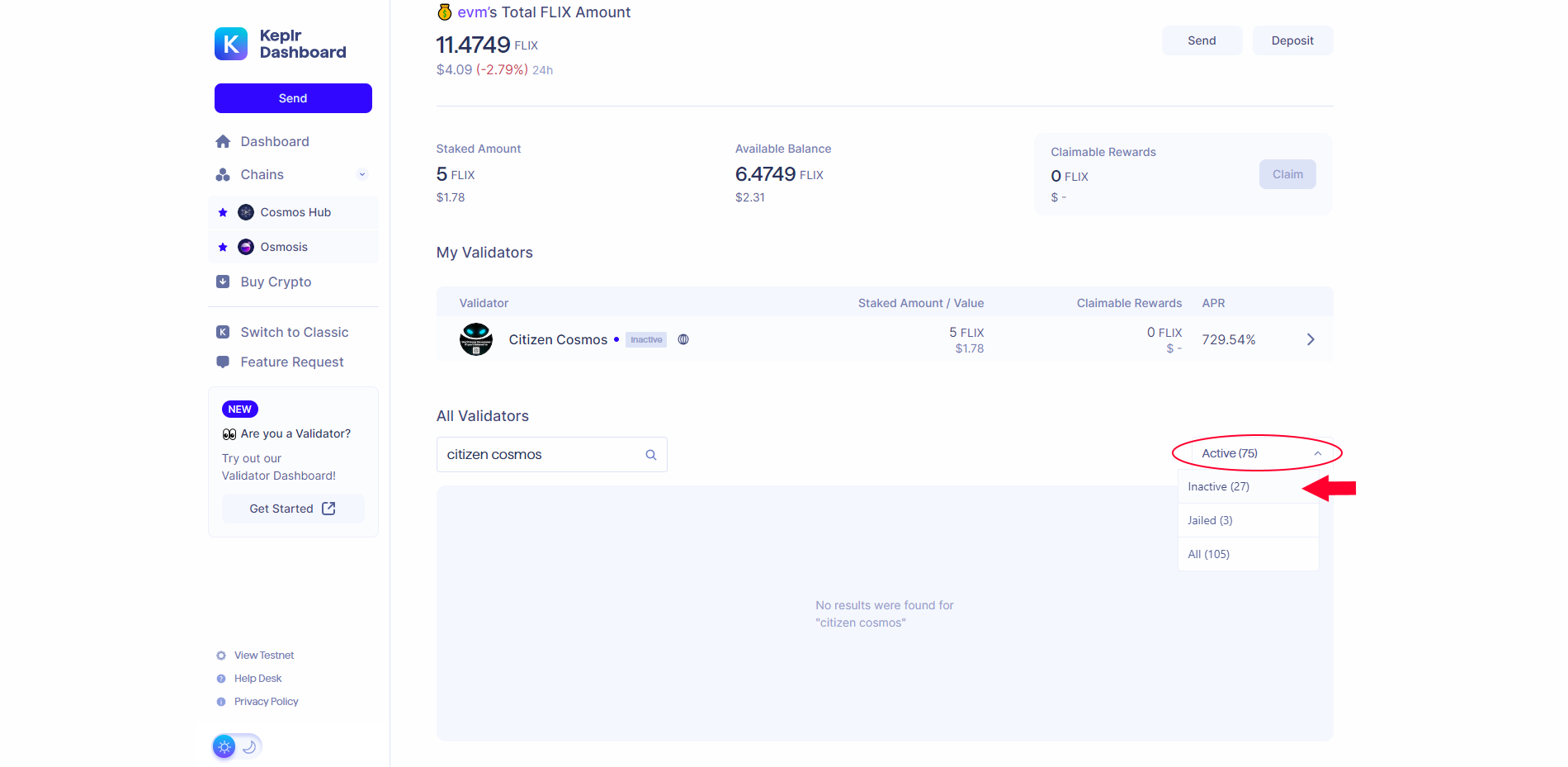Viewport: 1568px width, 767px height.
Task: Unstar the Cosmos Hub favorite star
Action: (223, 212)
